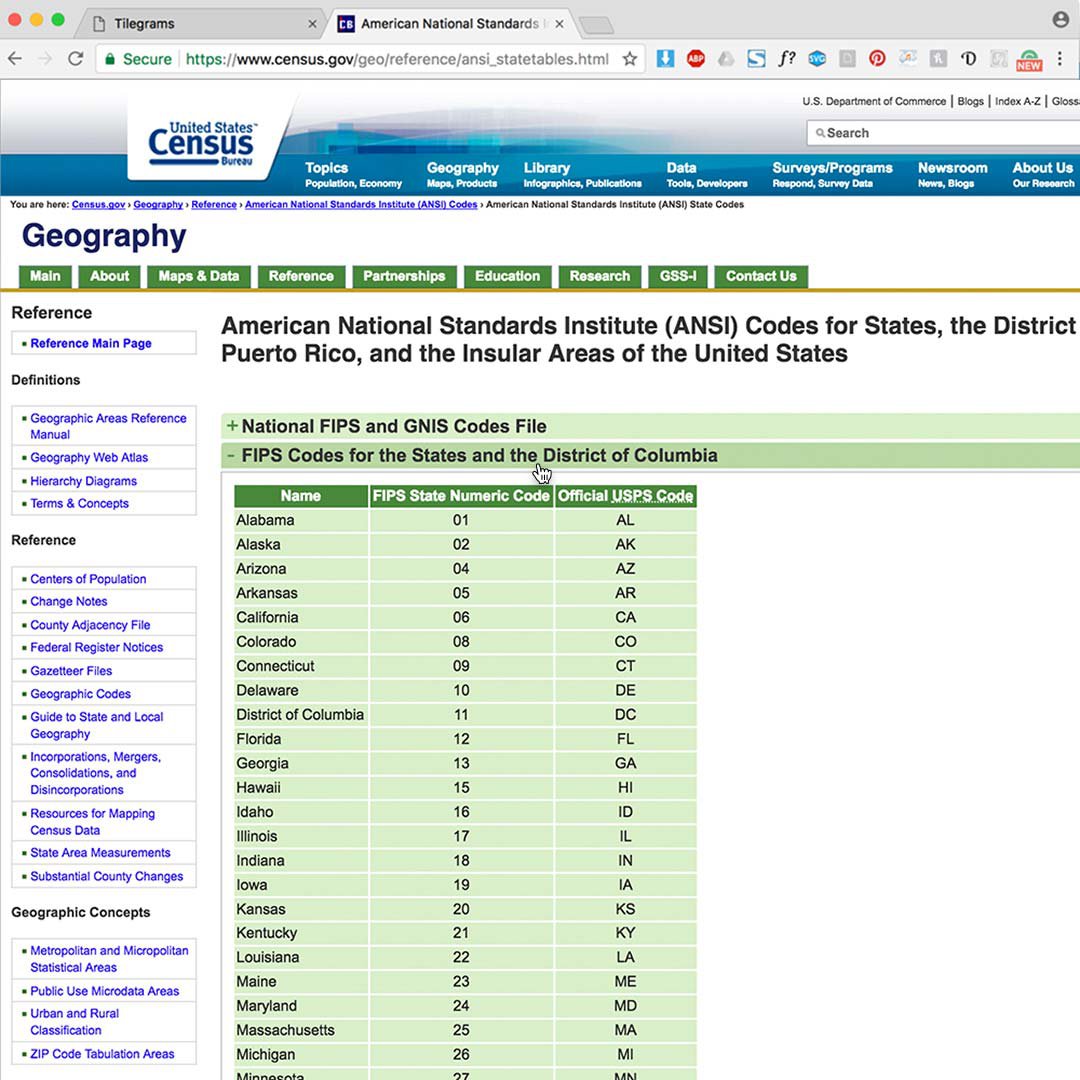The width and height of the screenshot is (1080, 1080).
Task: Open the Adblock Plus extension icon
Action: [696, 59]
